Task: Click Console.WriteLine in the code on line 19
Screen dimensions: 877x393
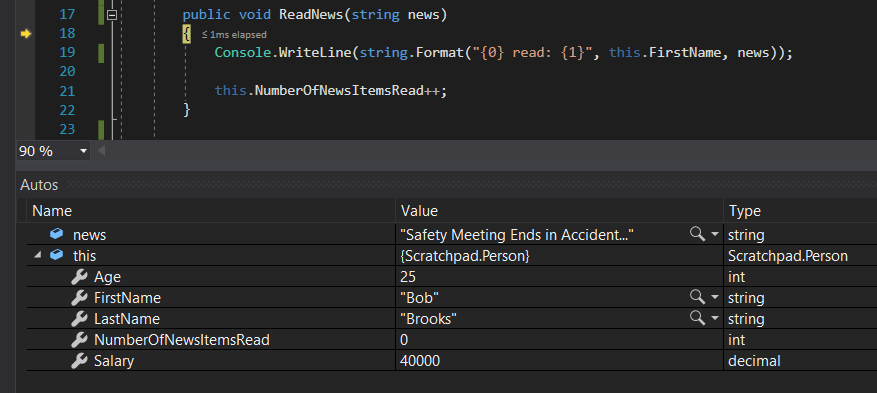Action: click(283, 53)
